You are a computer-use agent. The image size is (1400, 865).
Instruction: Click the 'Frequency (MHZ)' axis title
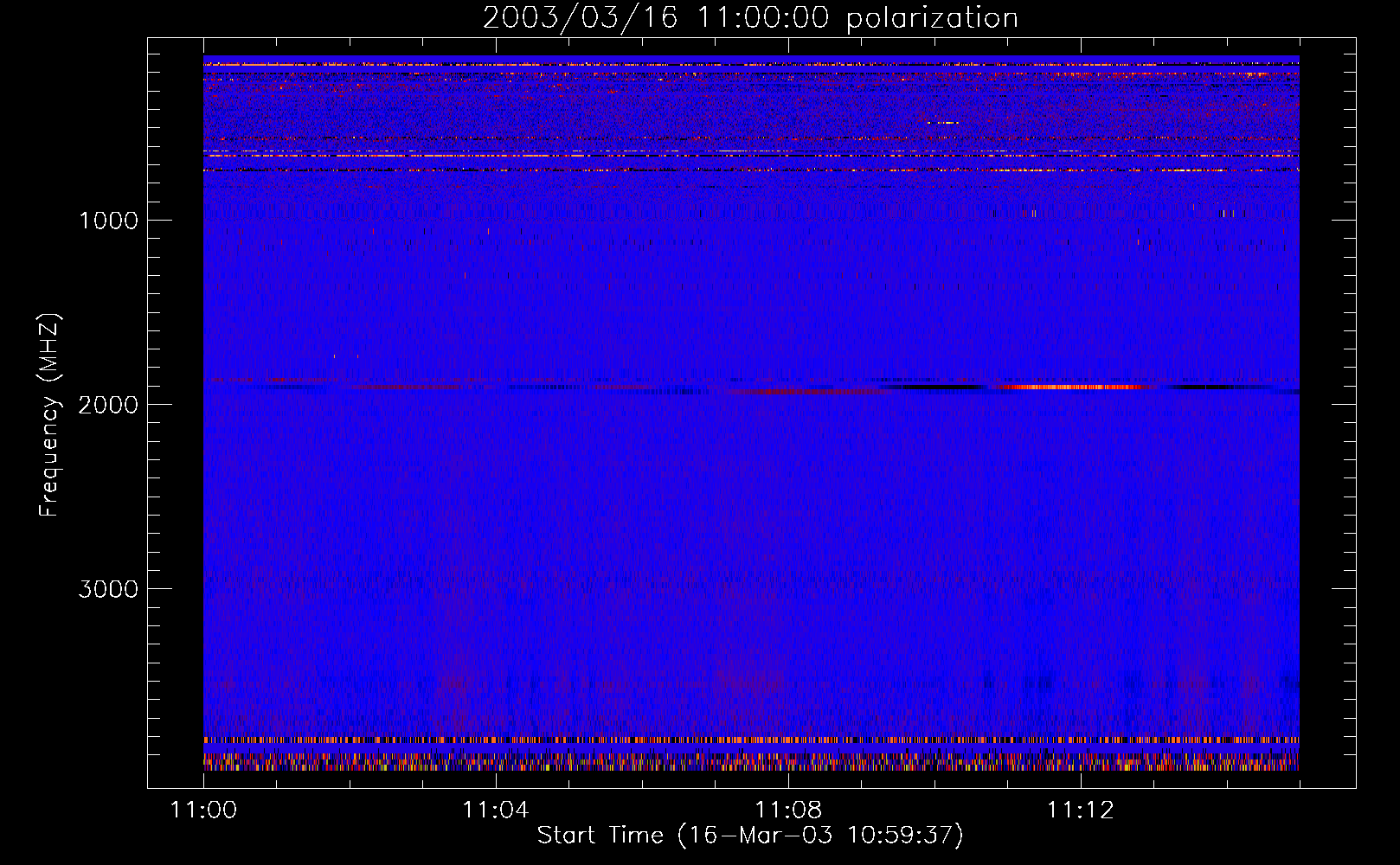(48, 415)
